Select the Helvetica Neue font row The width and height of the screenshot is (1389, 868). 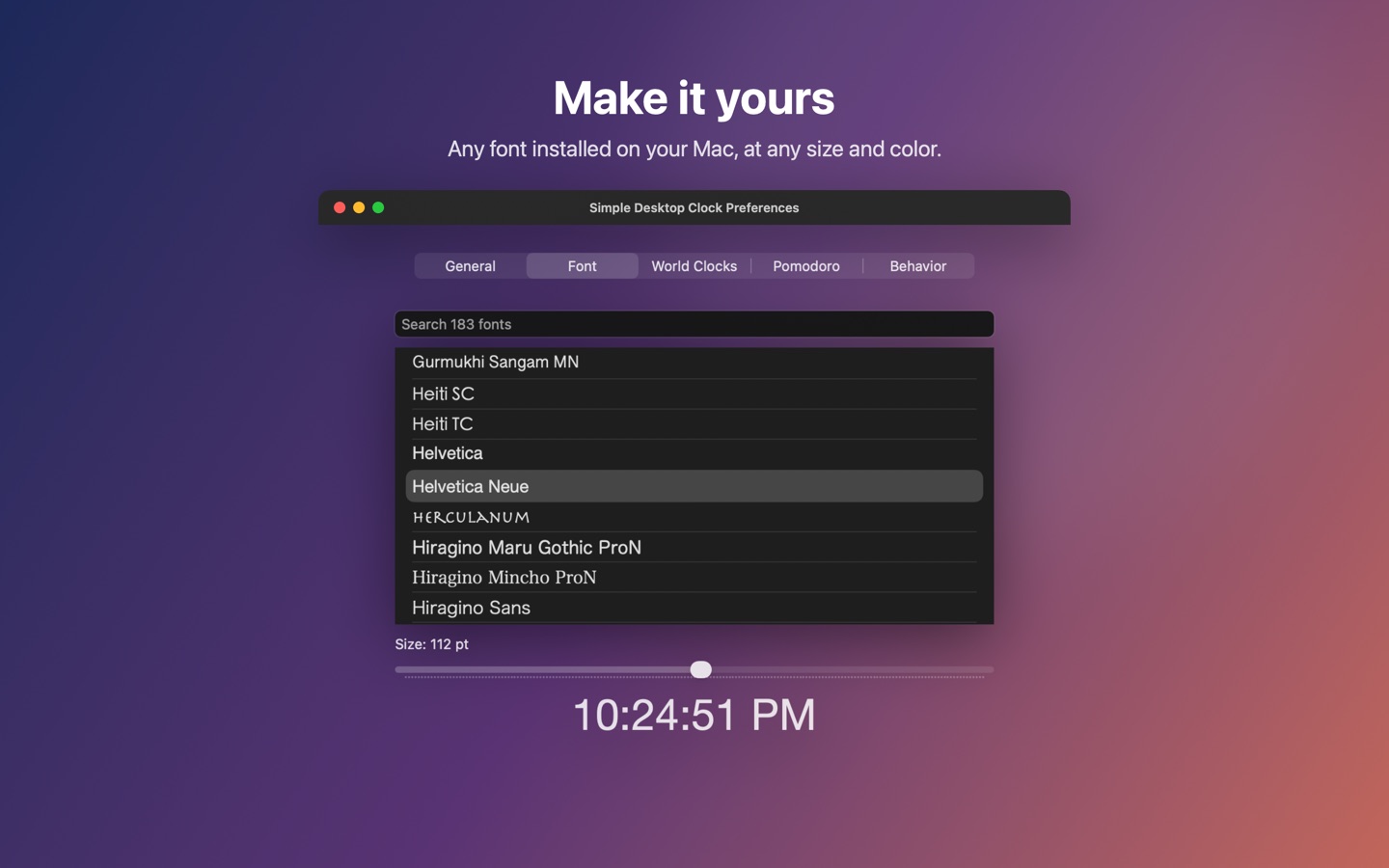click(694, 486)
